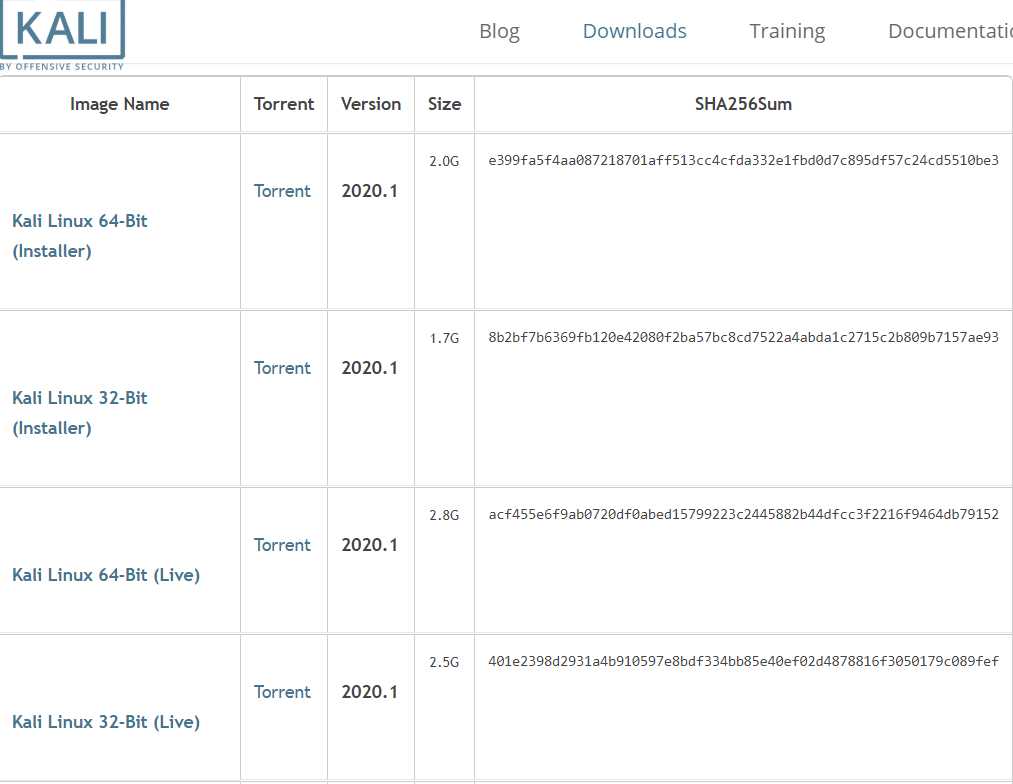Click the Size column header

tap(444, 104)
